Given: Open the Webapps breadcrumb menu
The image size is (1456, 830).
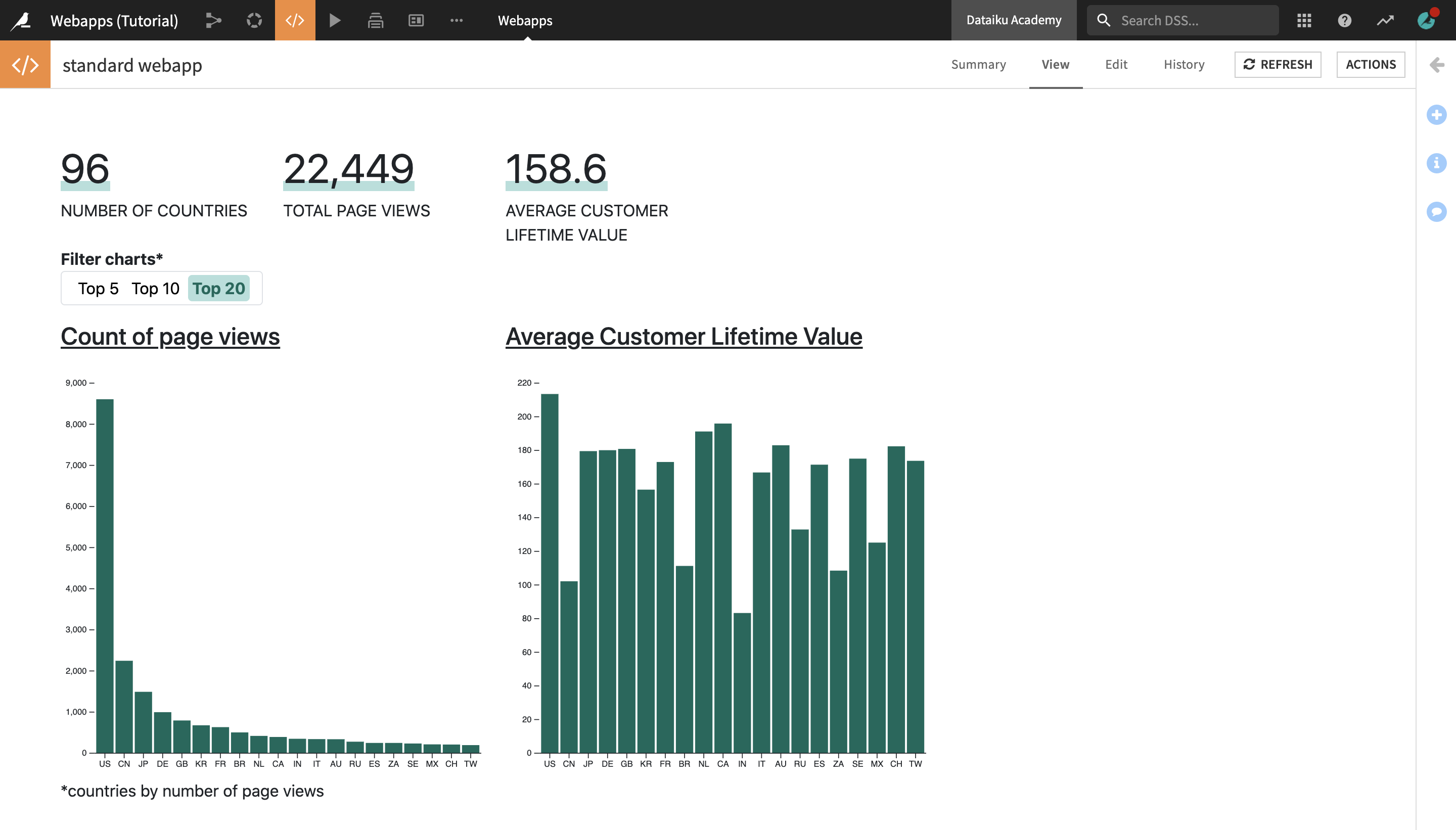Looking at the screenshot, I should point(525,21).
